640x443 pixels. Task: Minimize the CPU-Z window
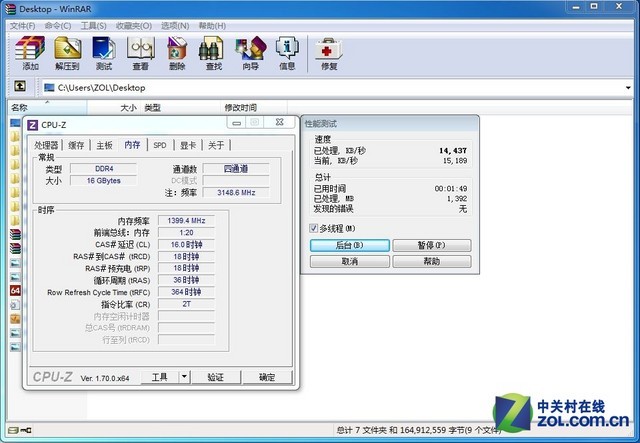coord(236,122)
